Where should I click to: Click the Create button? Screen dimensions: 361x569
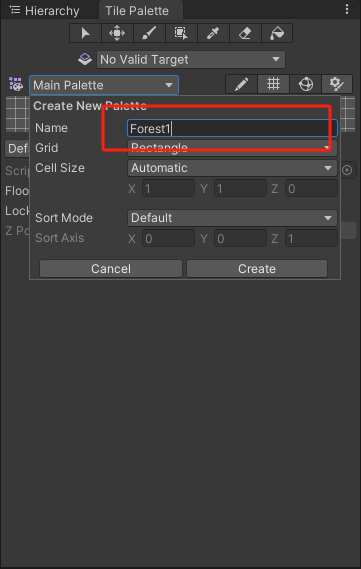(257, 269)
